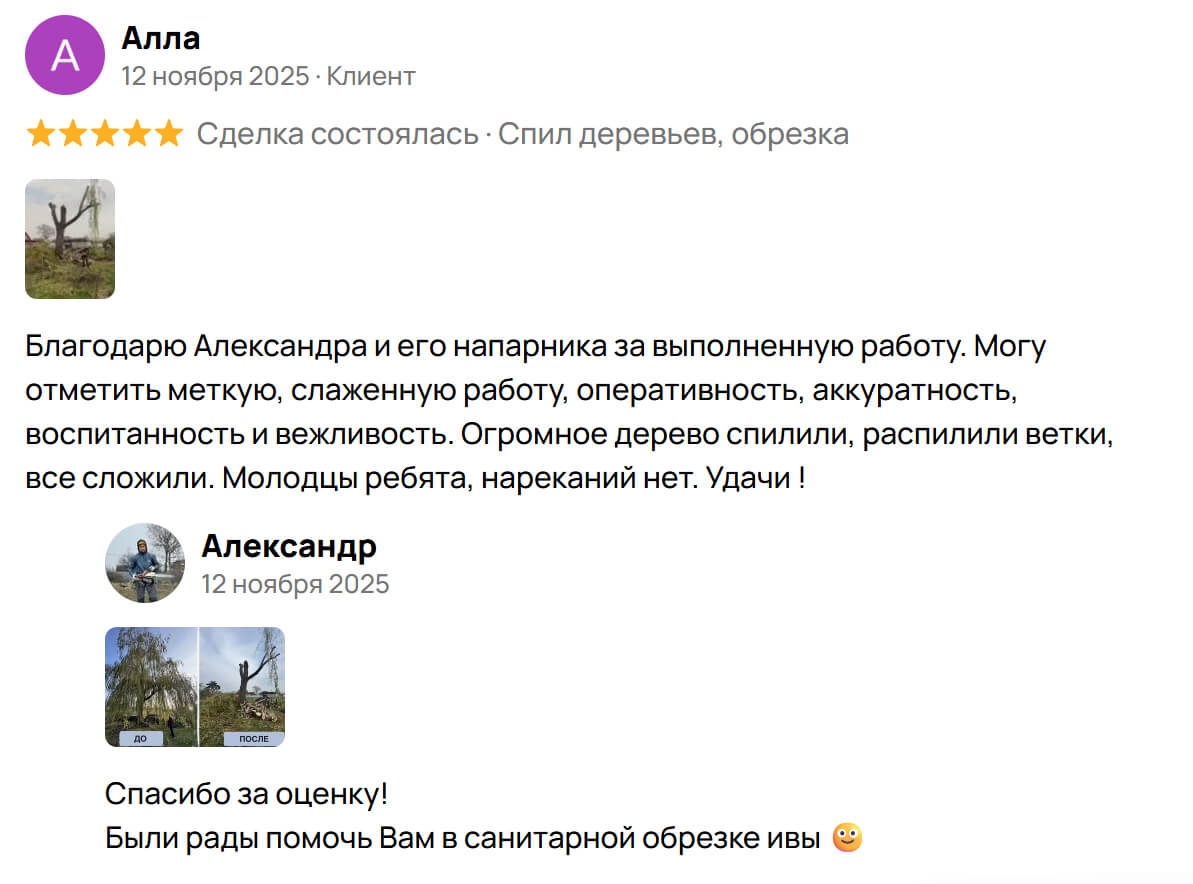Open Александр's round profile photo

[x=145, y=563]
